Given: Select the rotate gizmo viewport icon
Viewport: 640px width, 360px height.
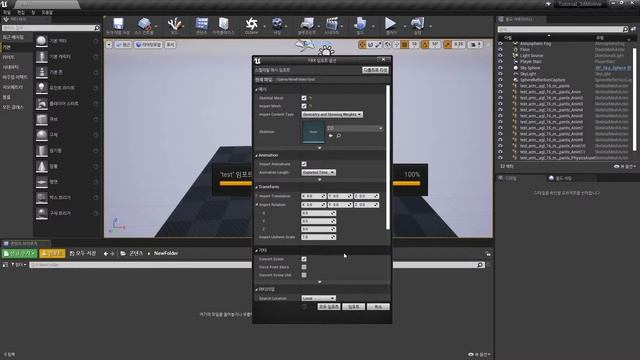Looking at the screenshot, I should click(370, 44).
